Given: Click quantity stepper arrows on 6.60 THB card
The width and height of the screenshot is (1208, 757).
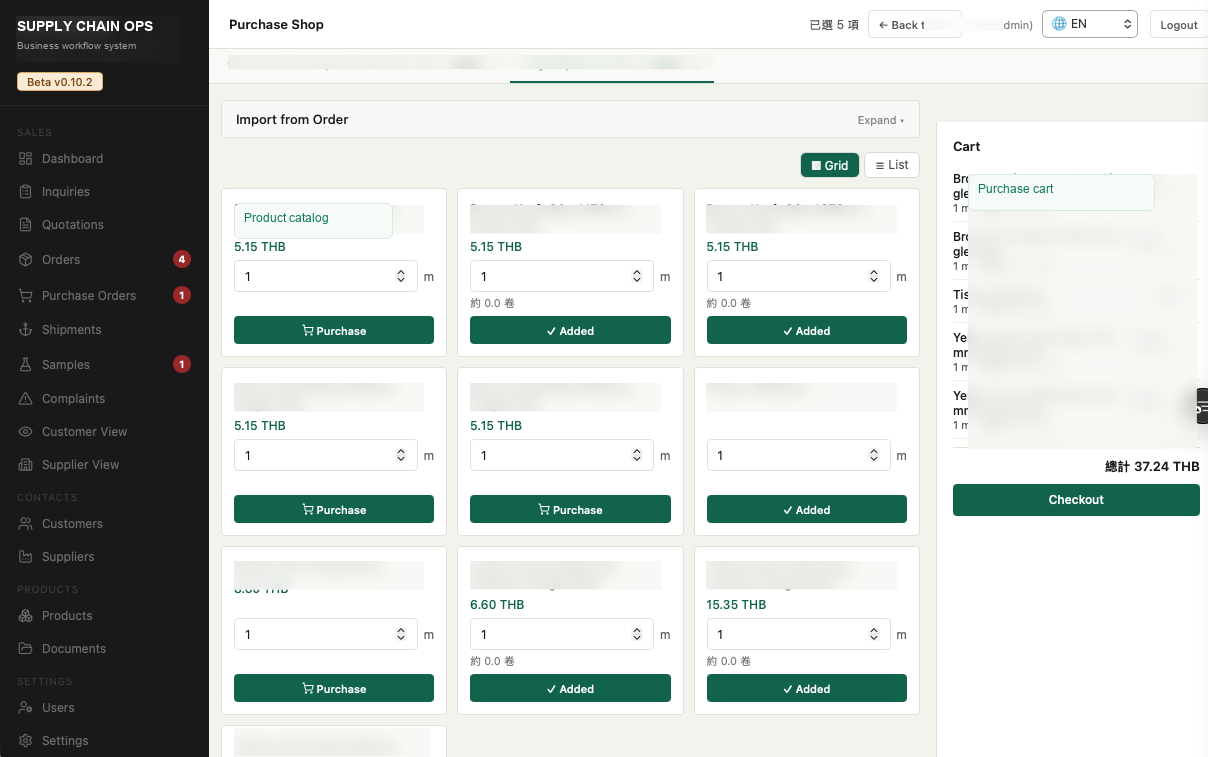Looking at the screenshot, I should click(637, 634).
